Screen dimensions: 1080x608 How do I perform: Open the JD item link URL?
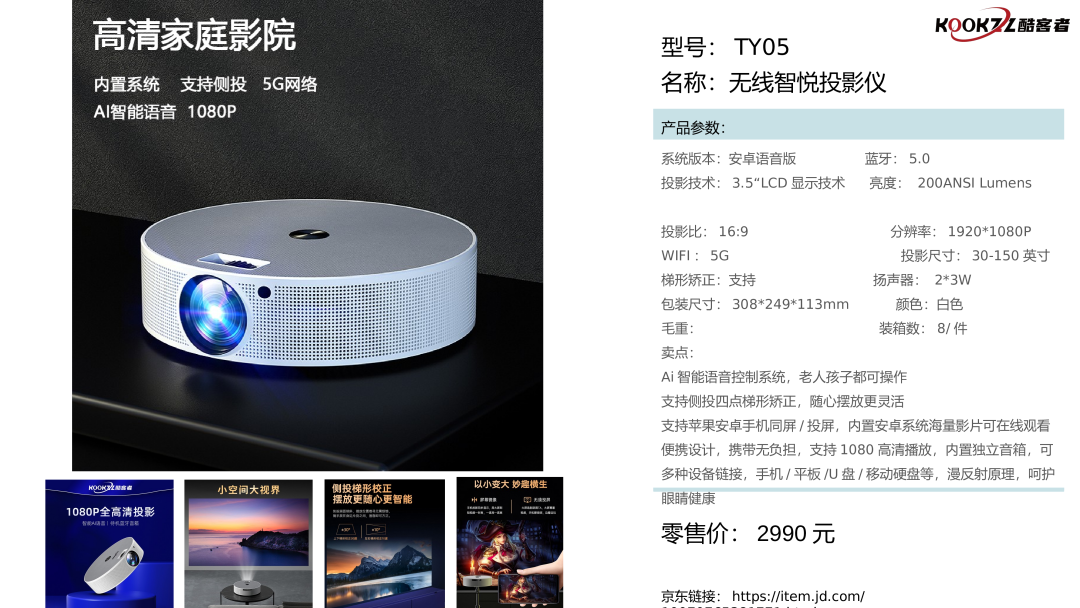(798, 596)
